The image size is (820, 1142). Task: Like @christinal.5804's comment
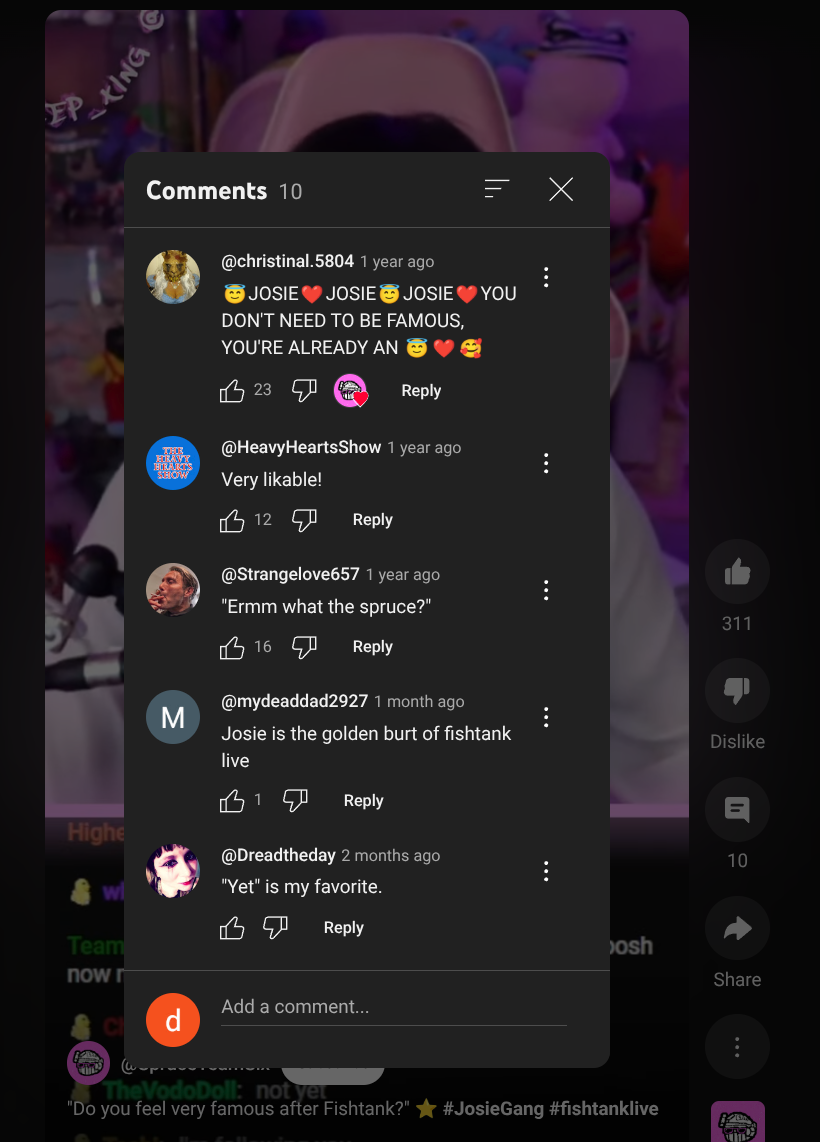click(232, 391)
